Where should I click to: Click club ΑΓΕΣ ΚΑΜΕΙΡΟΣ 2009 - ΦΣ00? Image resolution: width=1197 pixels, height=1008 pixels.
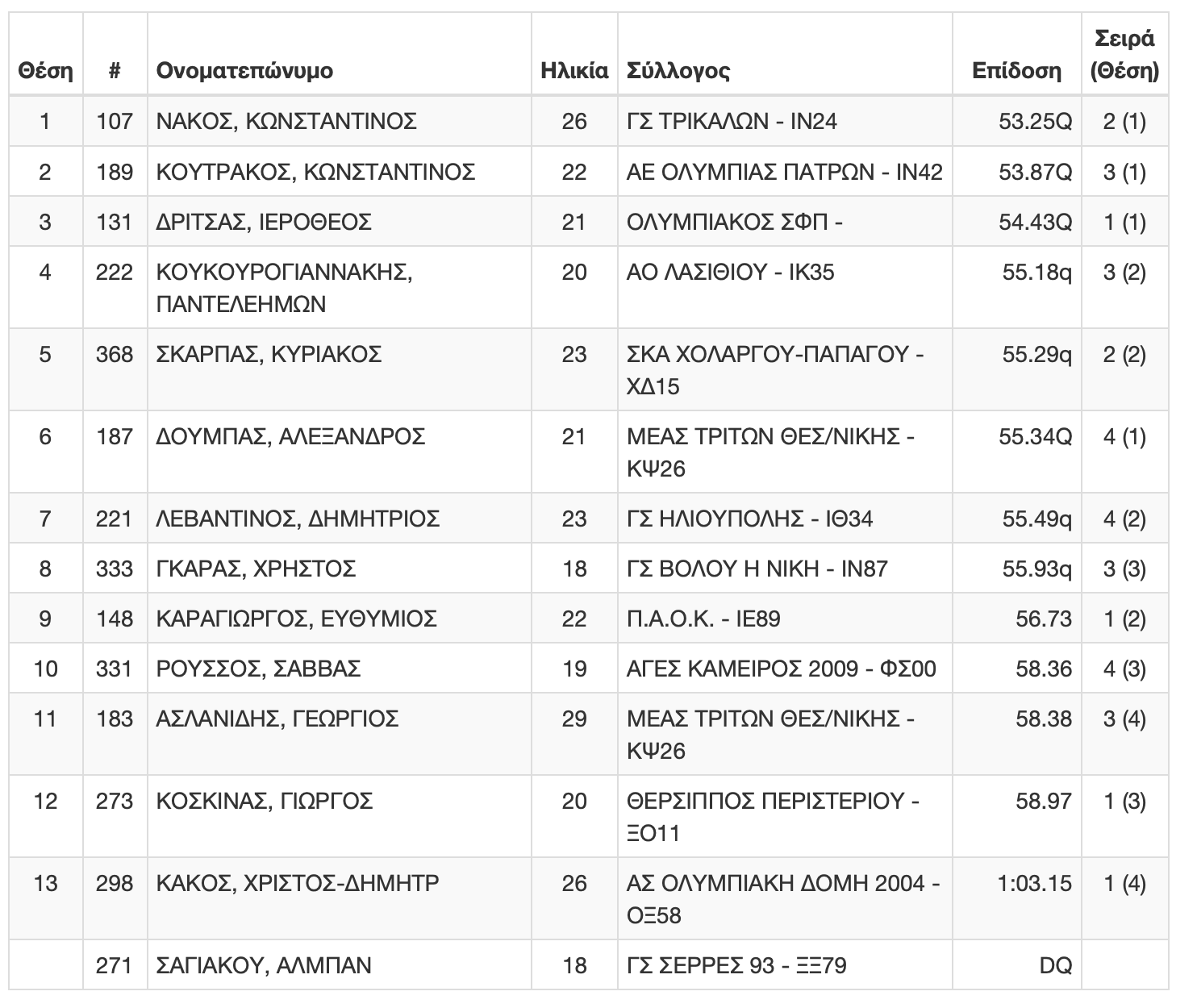[x=782, y=669]
